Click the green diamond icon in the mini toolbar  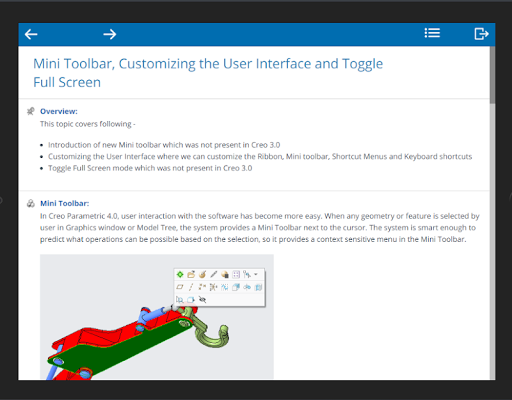click(x=180, y=274)
